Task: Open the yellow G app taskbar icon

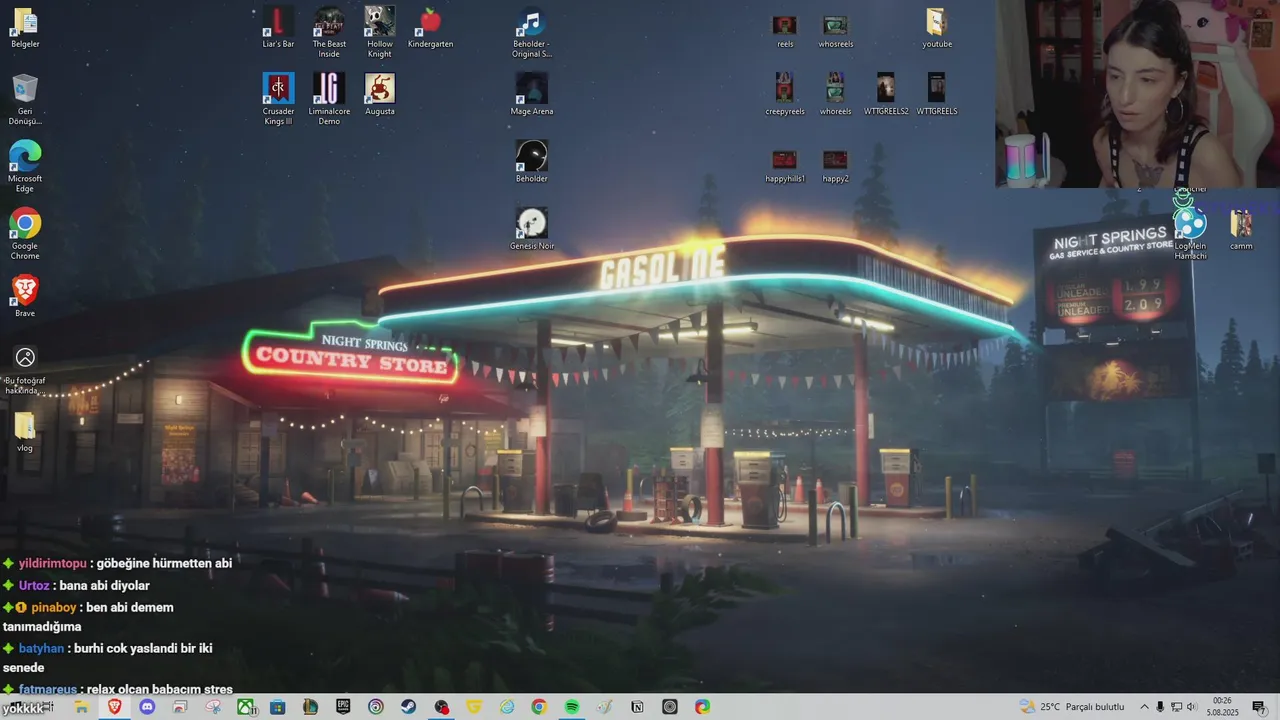Action: (474, 707)
